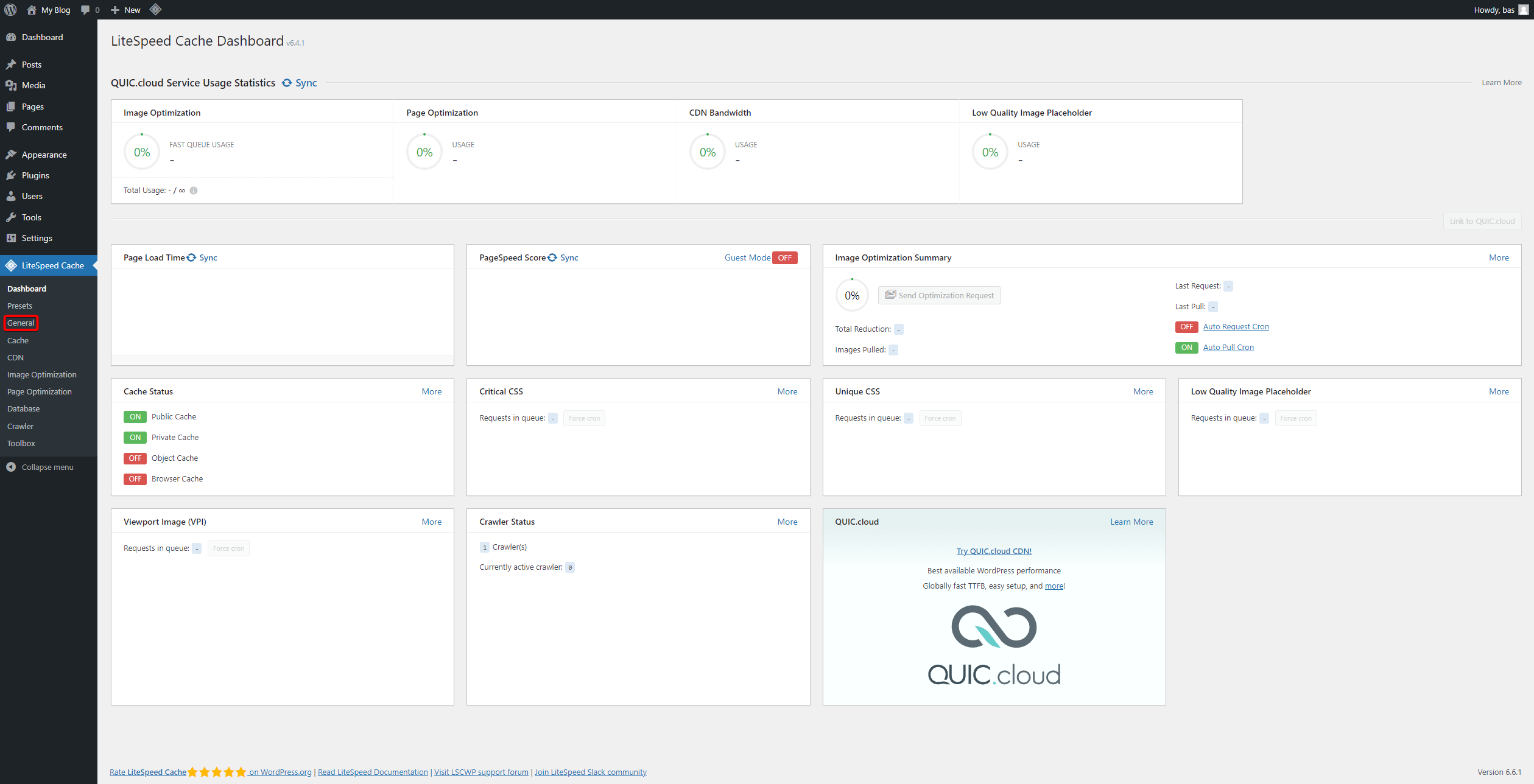
Task: Toggle the Auto Request Cron OFF badge
Action: point(1186,327)
